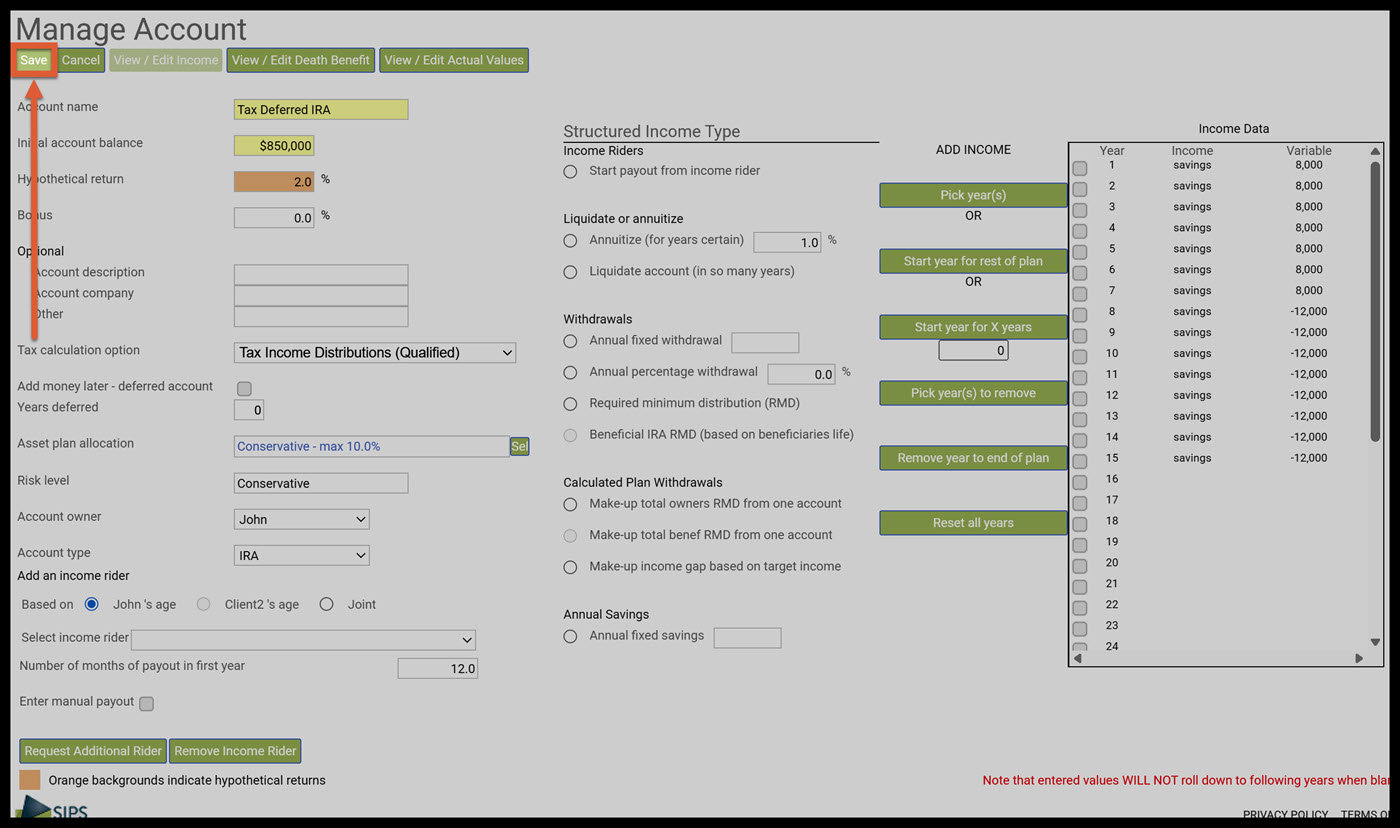The width and height of the screenshot is (1400, 828).
Task: Click Start year for X years button
Action: tap(973, 327)
